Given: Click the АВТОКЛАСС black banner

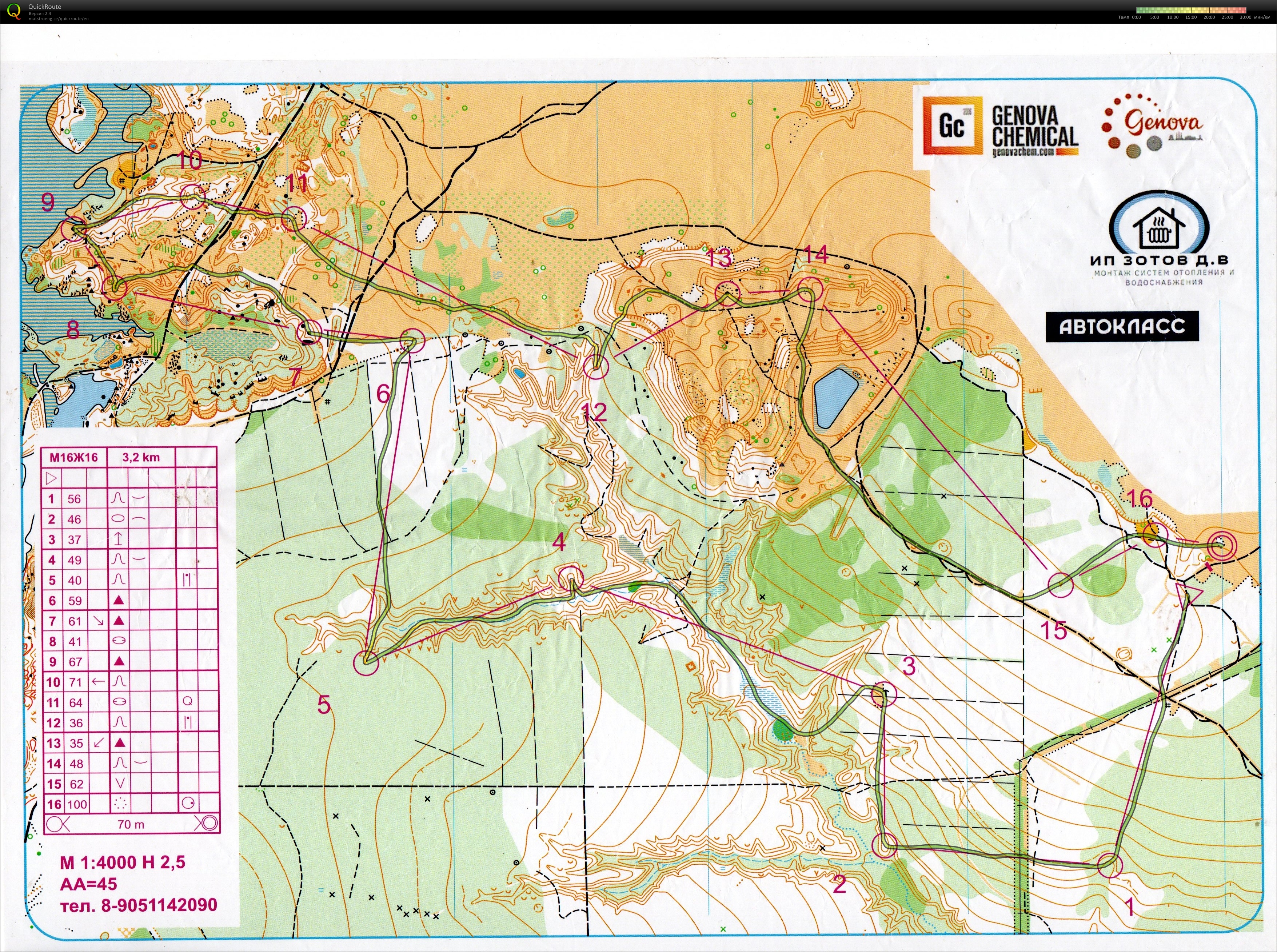Looking at the screenshot, I should (1122, 327).
